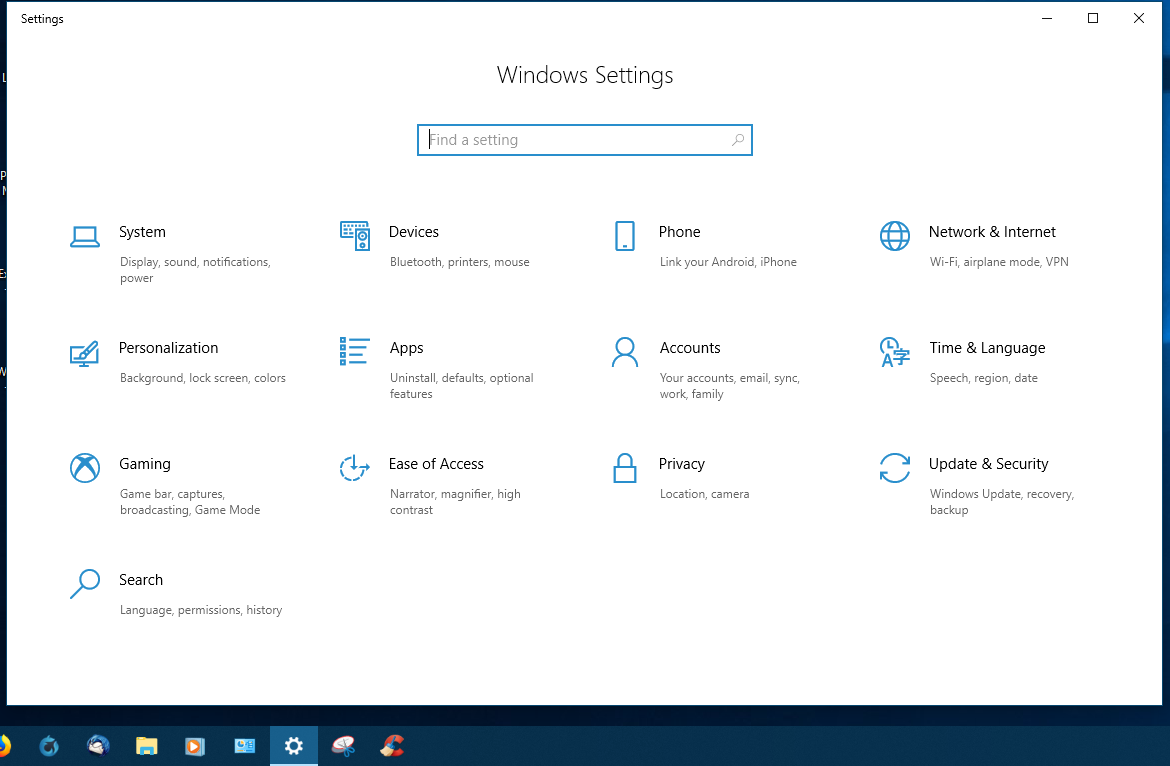This screenshot has width=1170, height=766.
Task: Focus the Find a setting field
Action: point(585,140)
